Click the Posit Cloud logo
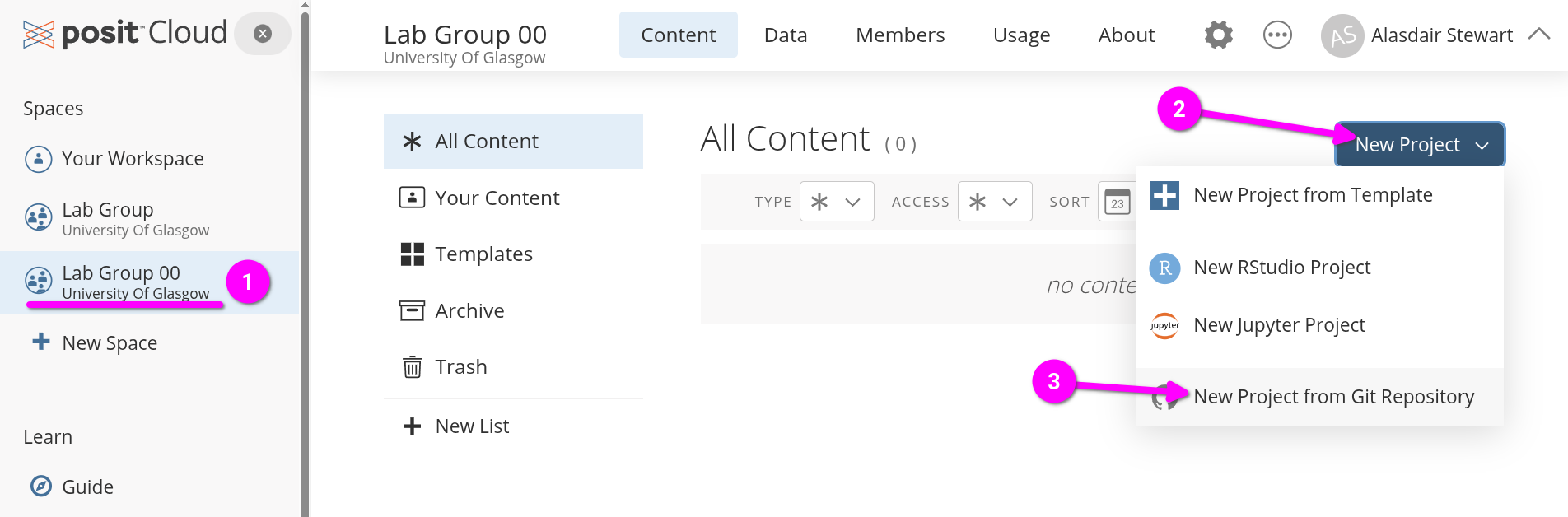 [125, 34]
